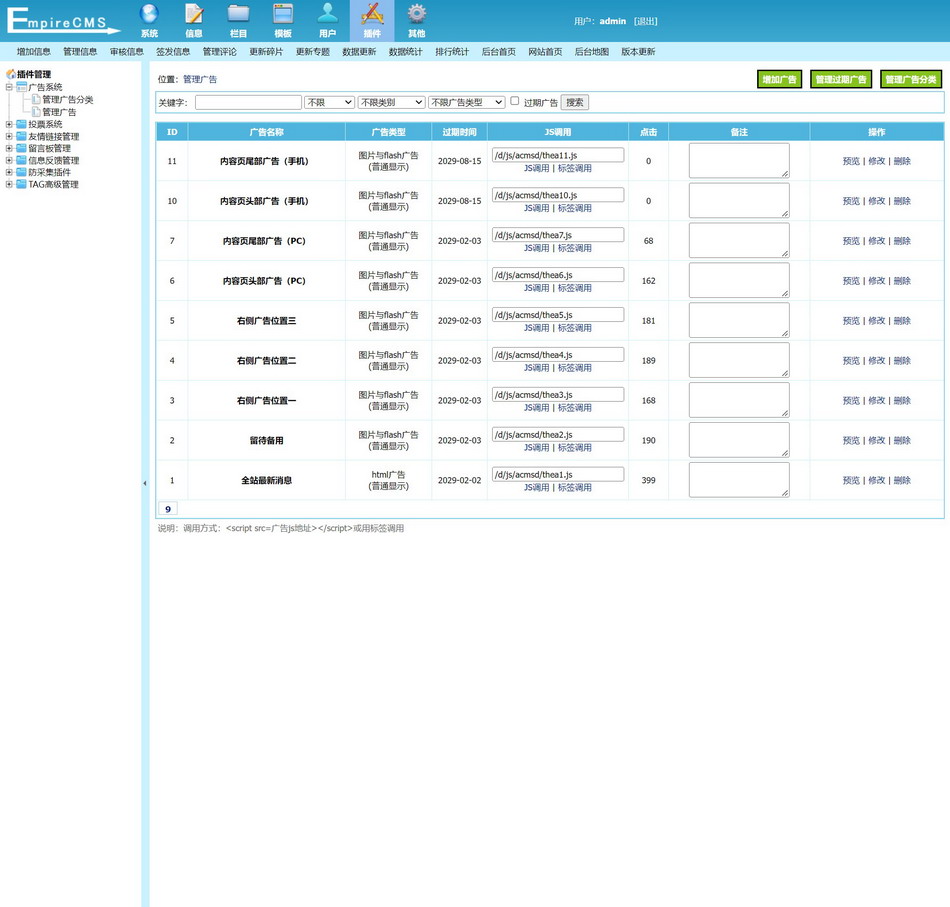Click the 留言板管理 folder icon
Viewport: 950px width, 907px height.
coord(22,148)
